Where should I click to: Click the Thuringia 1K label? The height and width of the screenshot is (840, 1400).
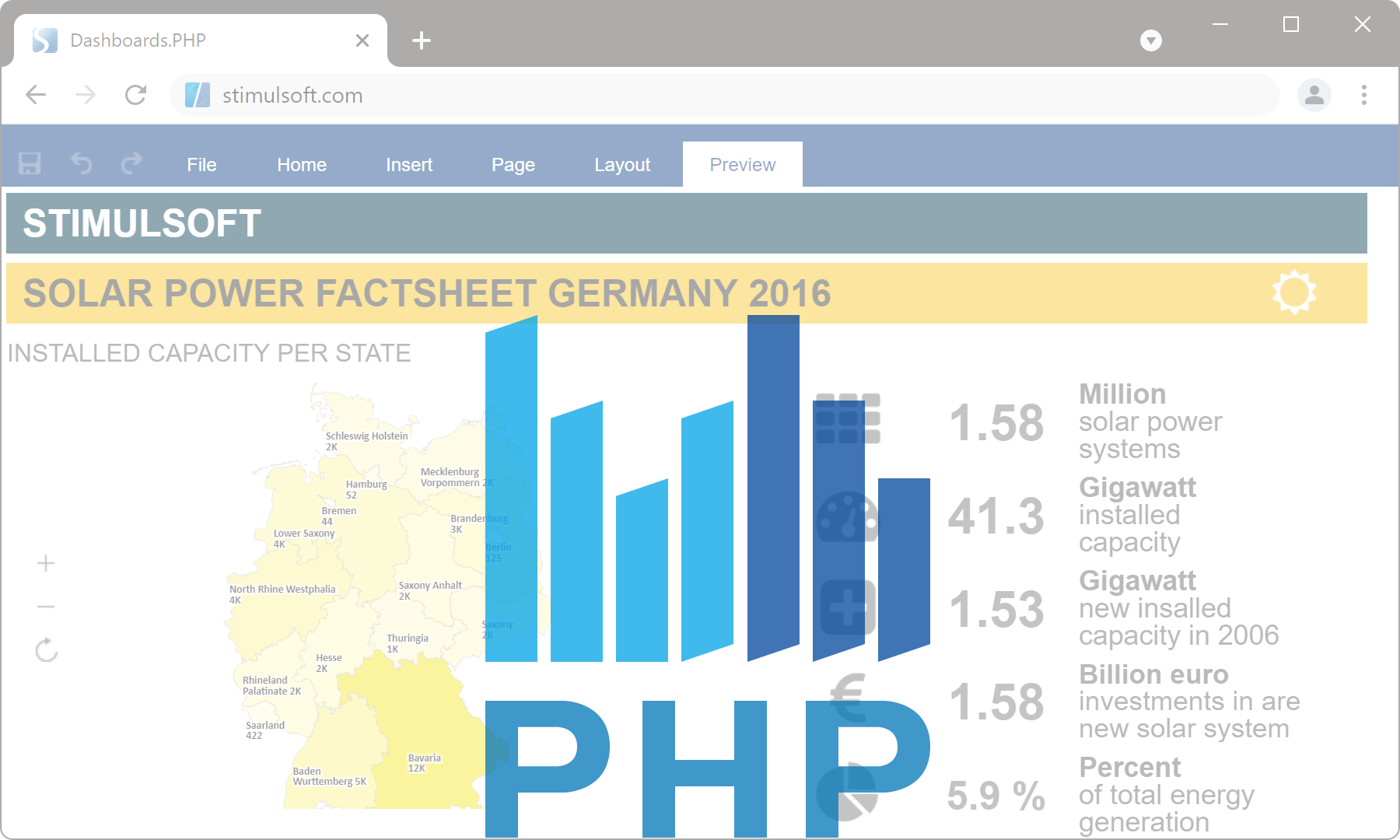pos(407,643)
